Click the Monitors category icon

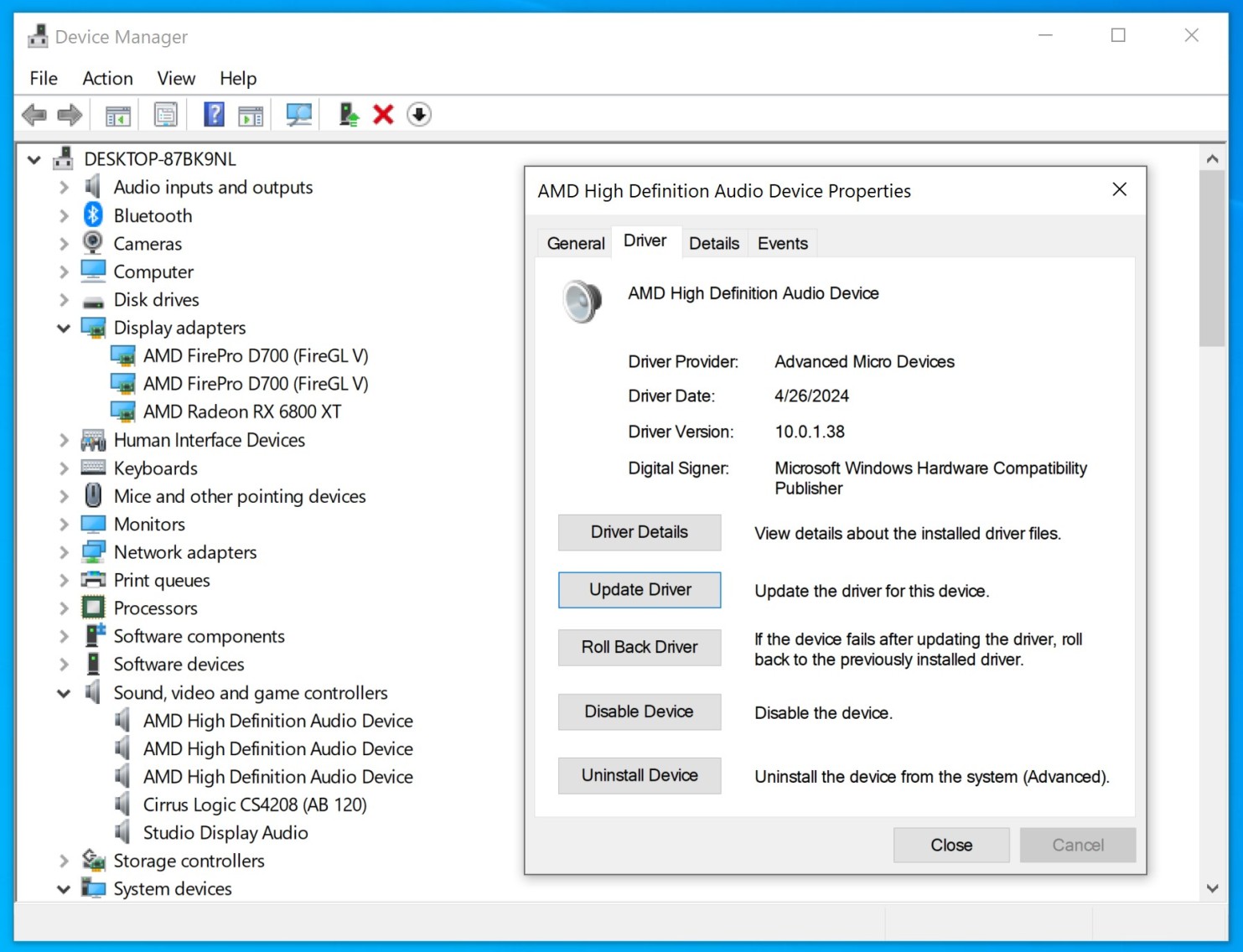click(93, 525)
